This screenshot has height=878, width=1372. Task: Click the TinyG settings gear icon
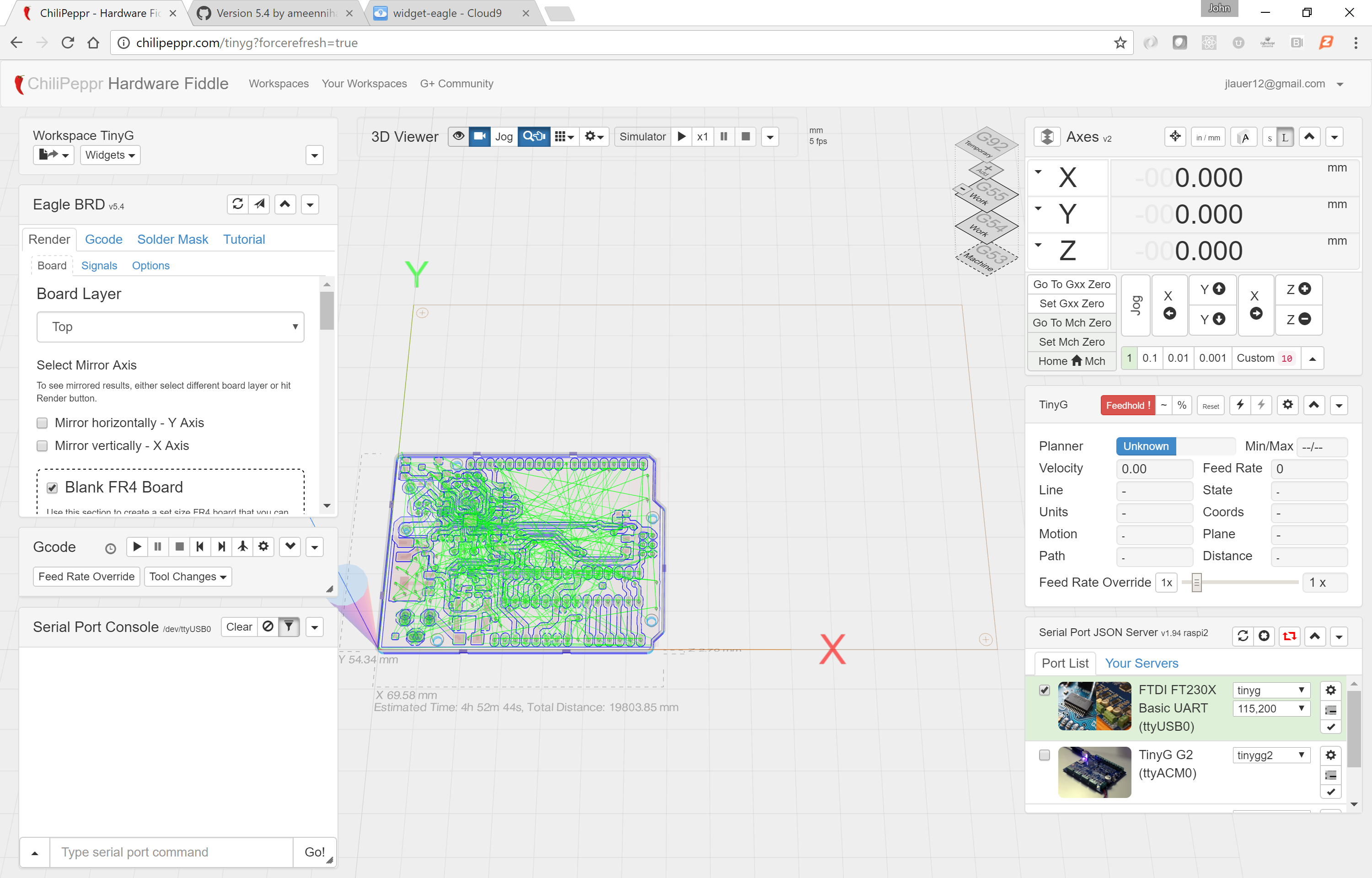point(1287,405)
